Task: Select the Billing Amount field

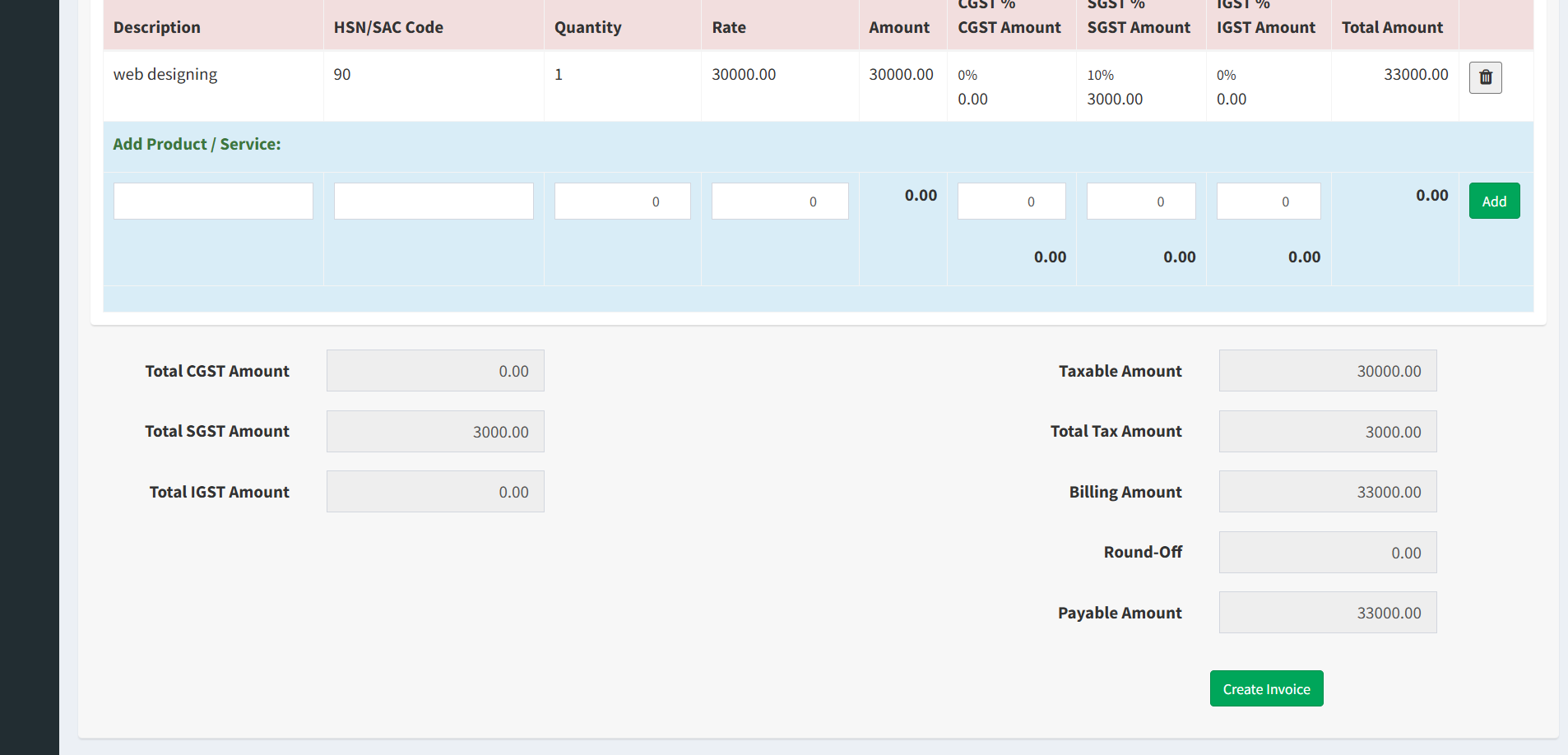Action: click(x=1327, y=492)
